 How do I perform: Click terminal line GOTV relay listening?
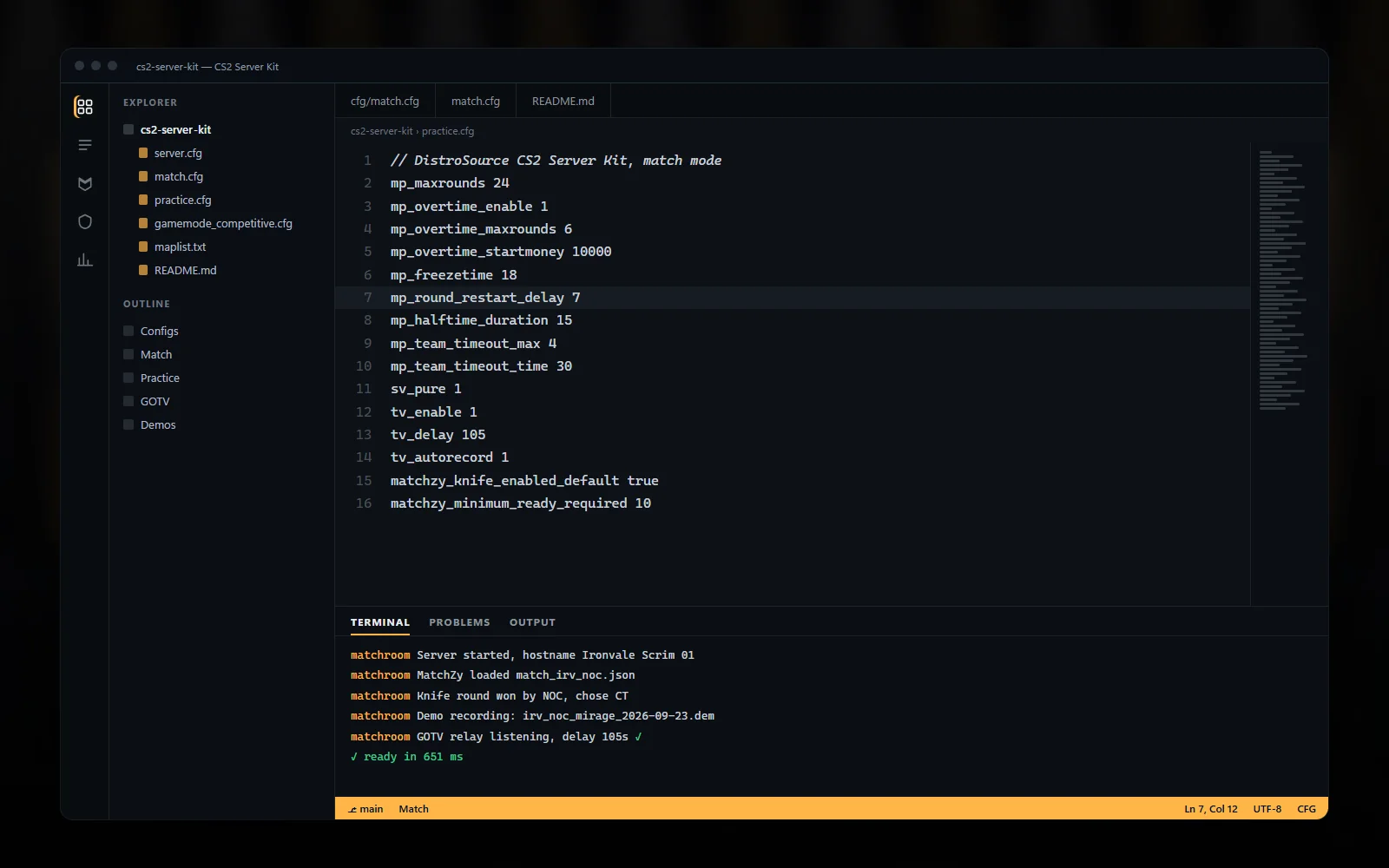coord(497,737)
